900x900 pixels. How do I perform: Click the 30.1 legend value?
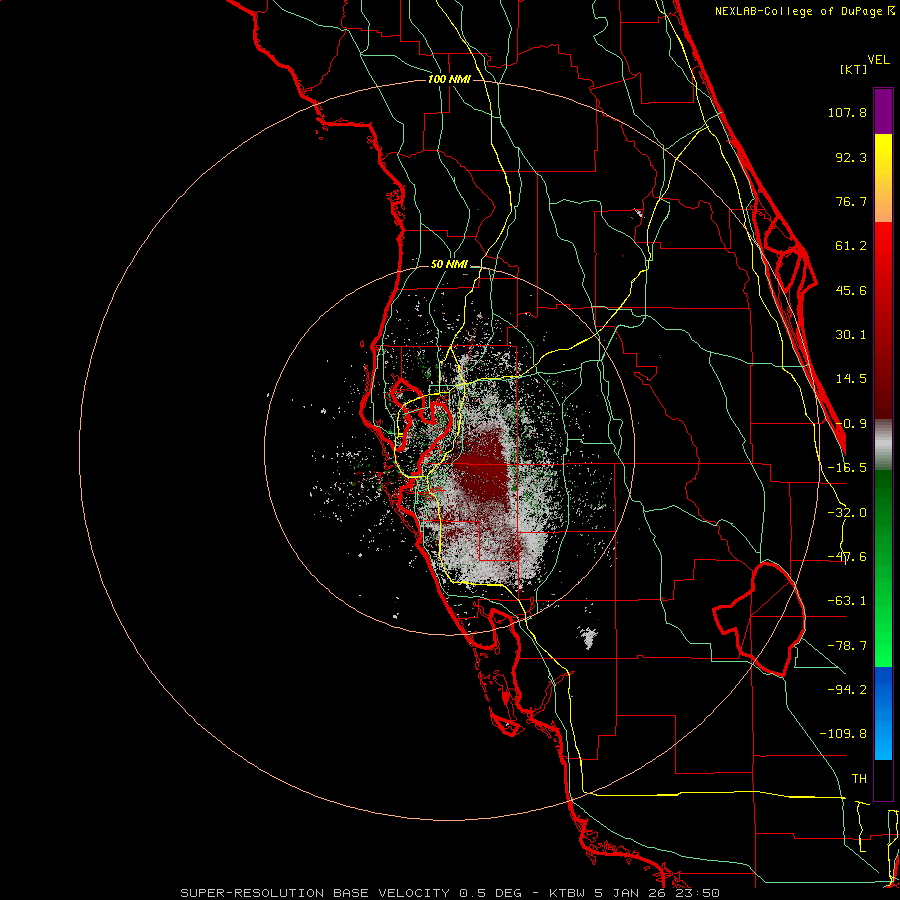point(851,335)
